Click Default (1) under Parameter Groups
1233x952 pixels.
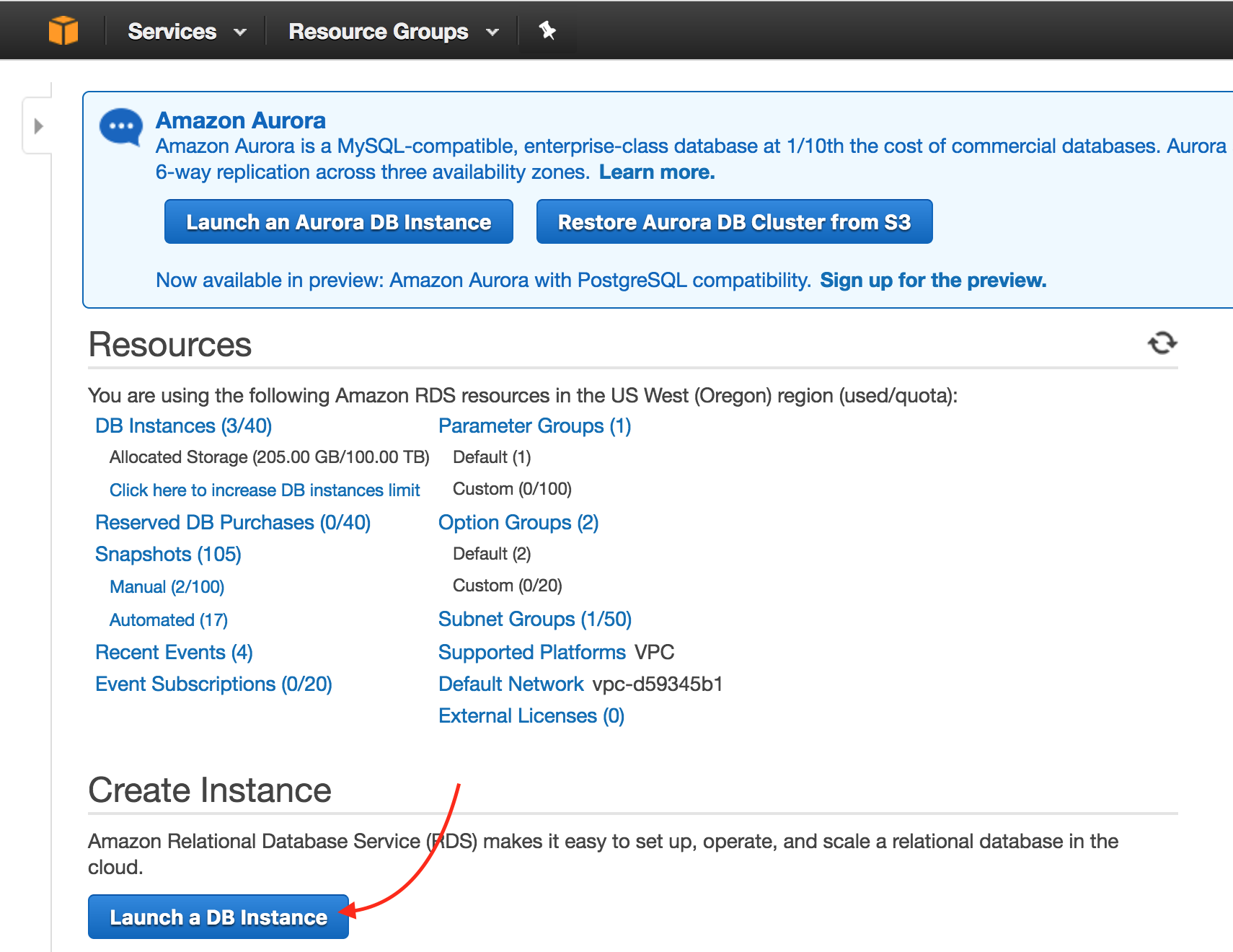pyautogui.click(x=492, y=457)
